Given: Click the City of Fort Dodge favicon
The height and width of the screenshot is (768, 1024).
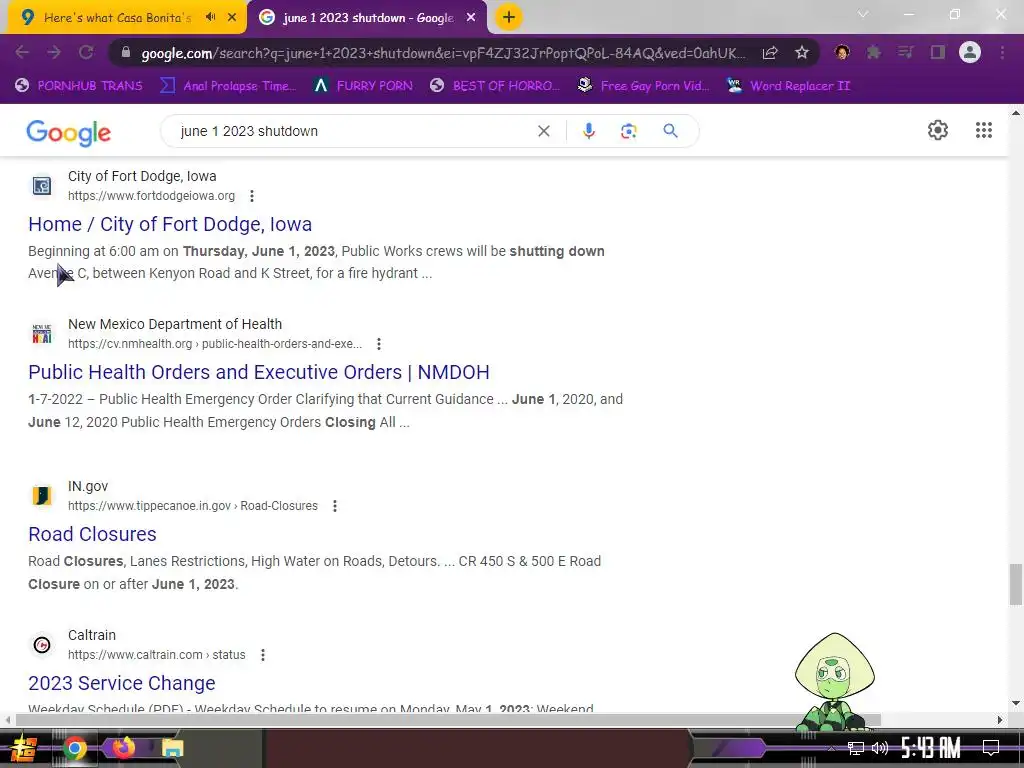Looking at the screenshot, I should (42, 186).
